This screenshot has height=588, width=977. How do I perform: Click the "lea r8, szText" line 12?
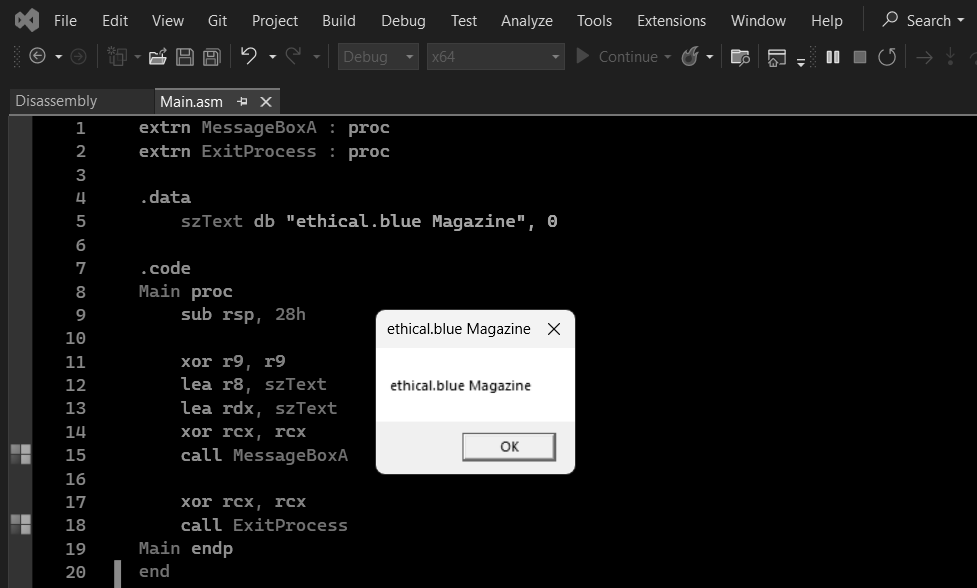254,384
